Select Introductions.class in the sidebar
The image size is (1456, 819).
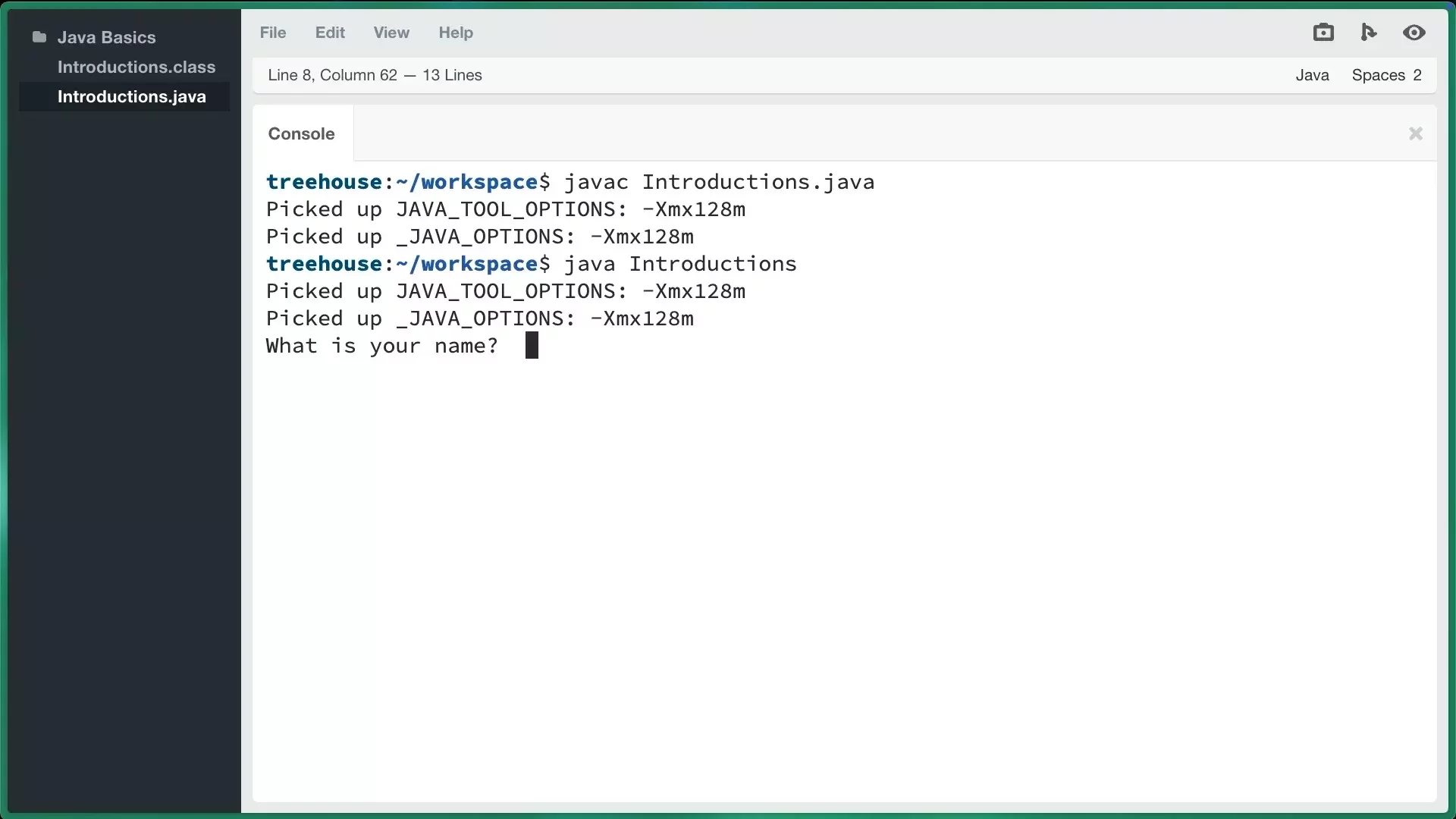[x=136, y=67]
